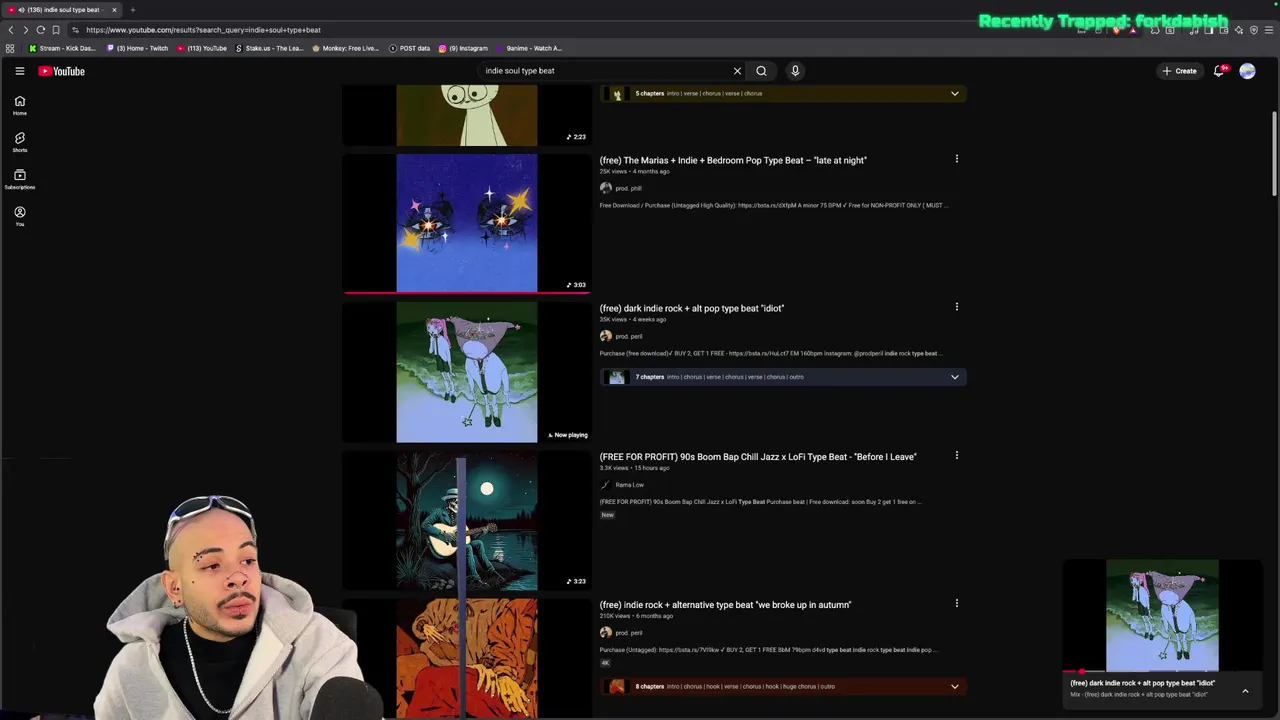Open the orange tiger artwork thumbnail

[x=467, y=658]
